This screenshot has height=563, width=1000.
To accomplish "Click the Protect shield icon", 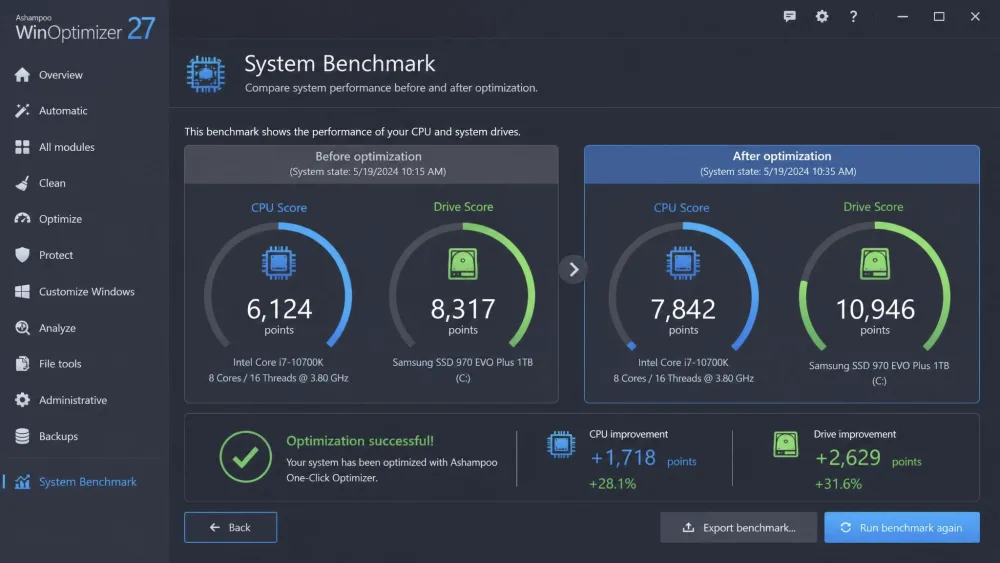I will (x=22, y=255).
